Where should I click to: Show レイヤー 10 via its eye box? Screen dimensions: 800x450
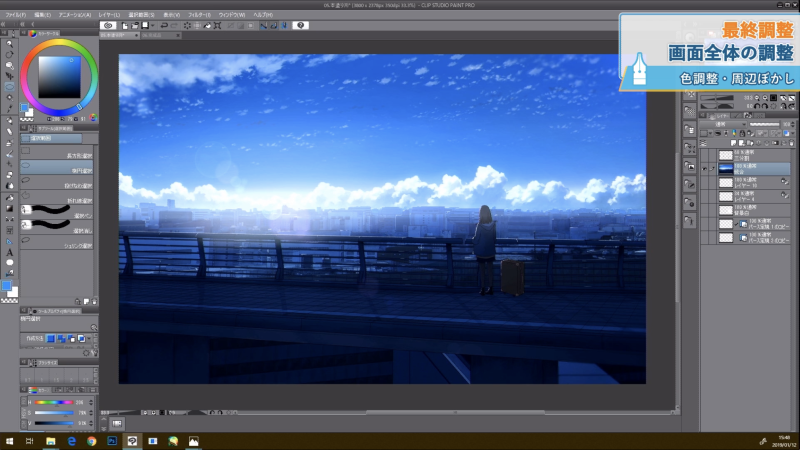coord(705,183)
